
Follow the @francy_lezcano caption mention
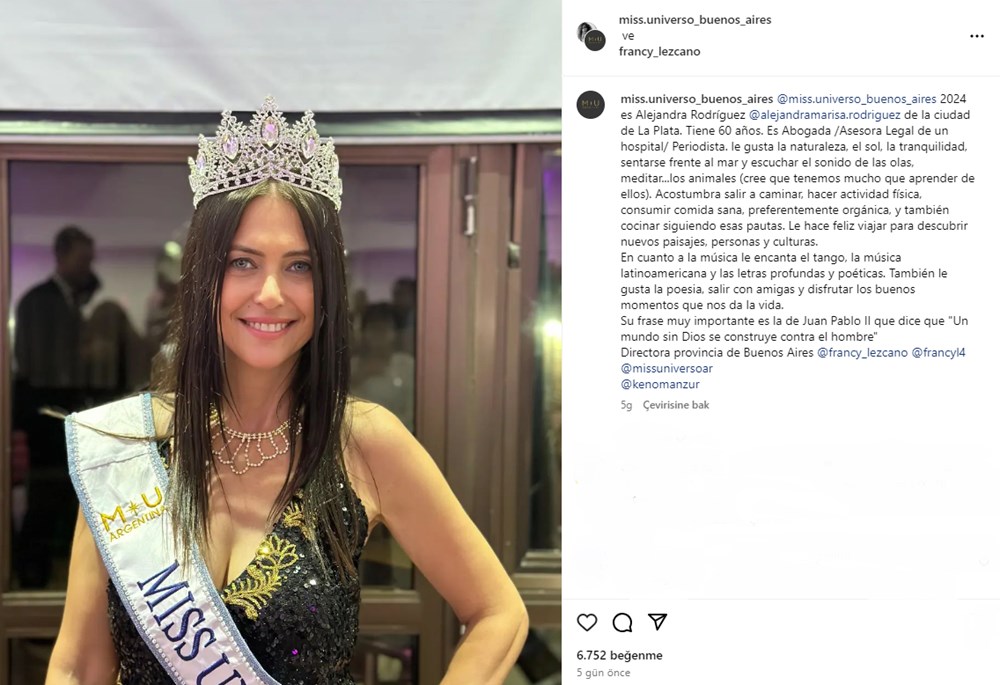tap(862, 353)
